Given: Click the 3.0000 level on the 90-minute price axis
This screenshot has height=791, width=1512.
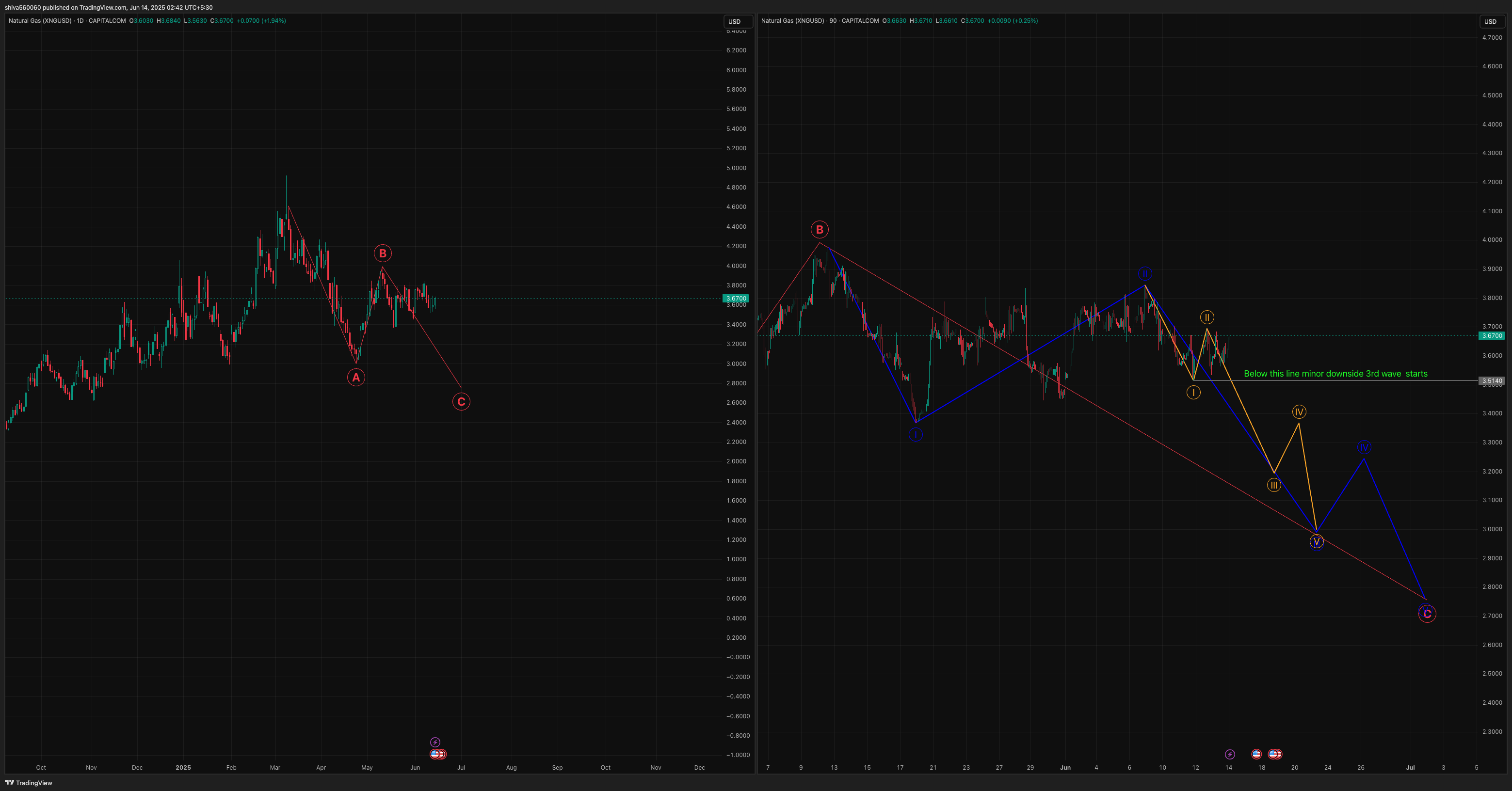Looking at the screenshot, I should tap(1492, 529).
